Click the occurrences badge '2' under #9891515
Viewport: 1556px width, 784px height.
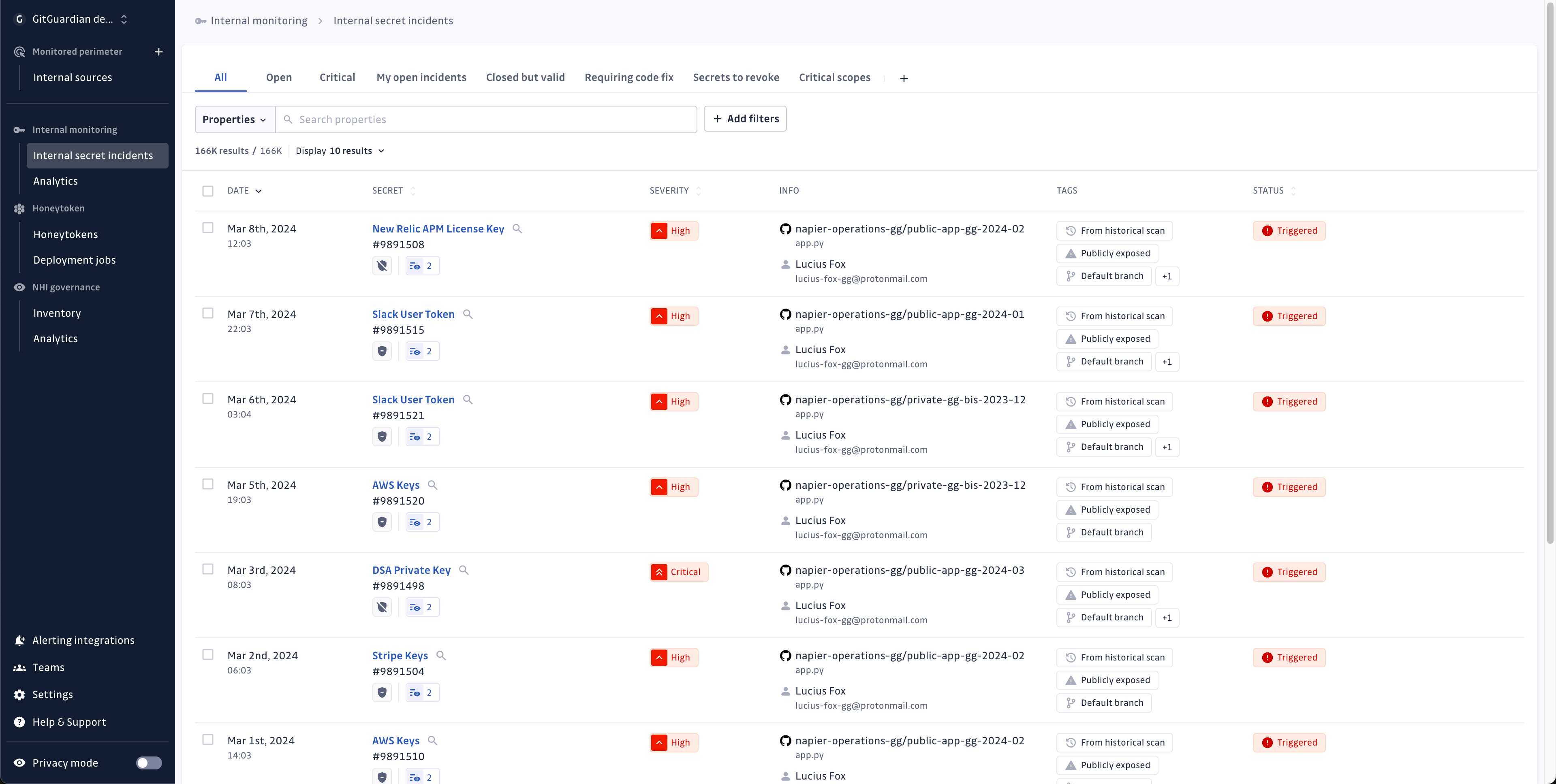click(422, 351)
